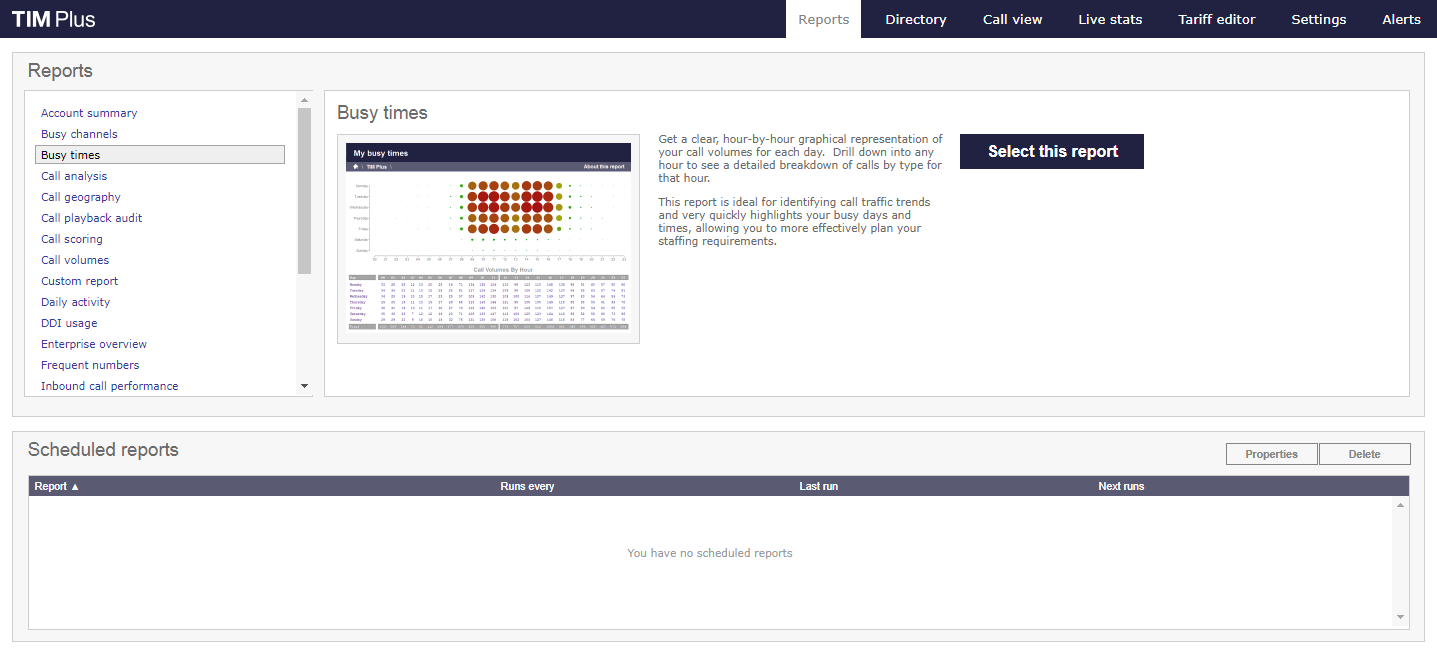This screenshot has height=651, width=1437.
Task: Select Account summary report
Action: click(x=89, y=113)
